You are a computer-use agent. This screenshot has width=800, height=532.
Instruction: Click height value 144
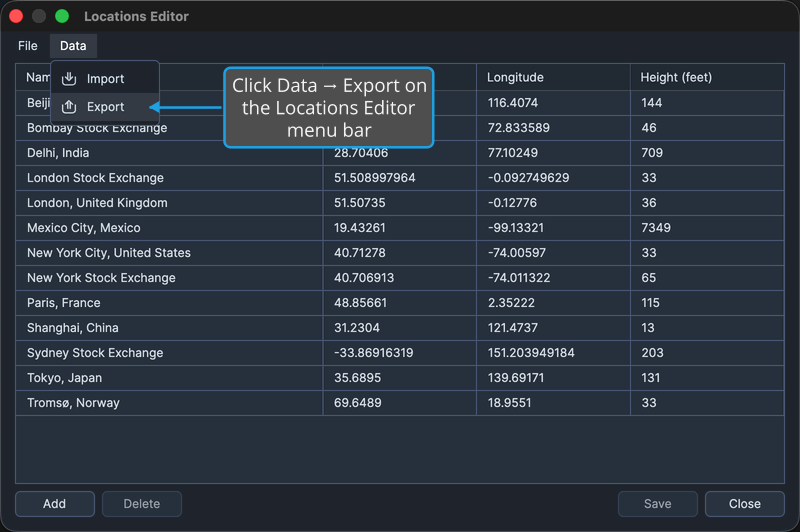(652, 103)
